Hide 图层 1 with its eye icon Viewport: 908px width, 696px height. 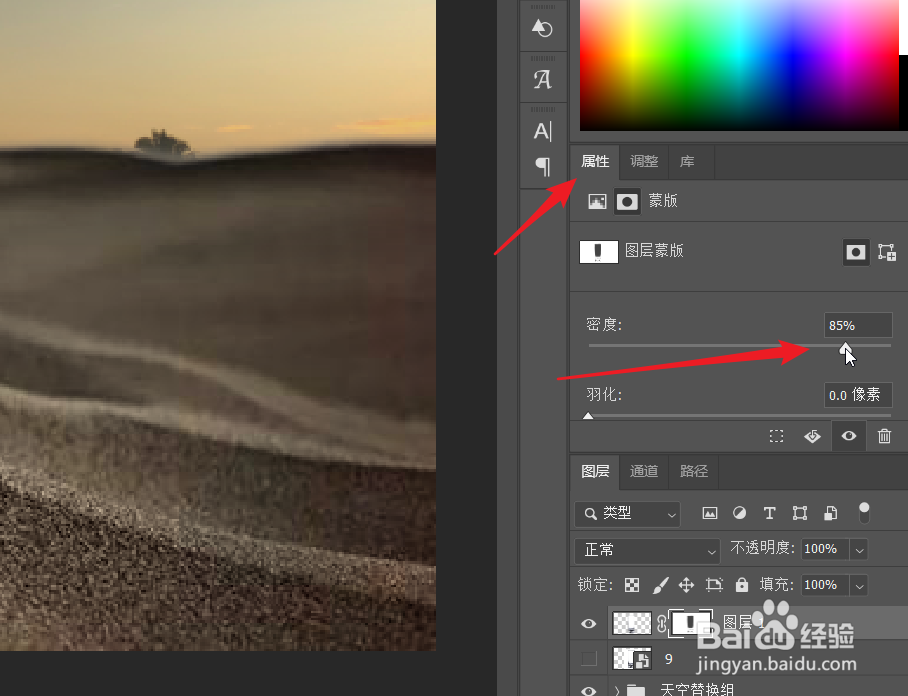(x=588, y=624)
